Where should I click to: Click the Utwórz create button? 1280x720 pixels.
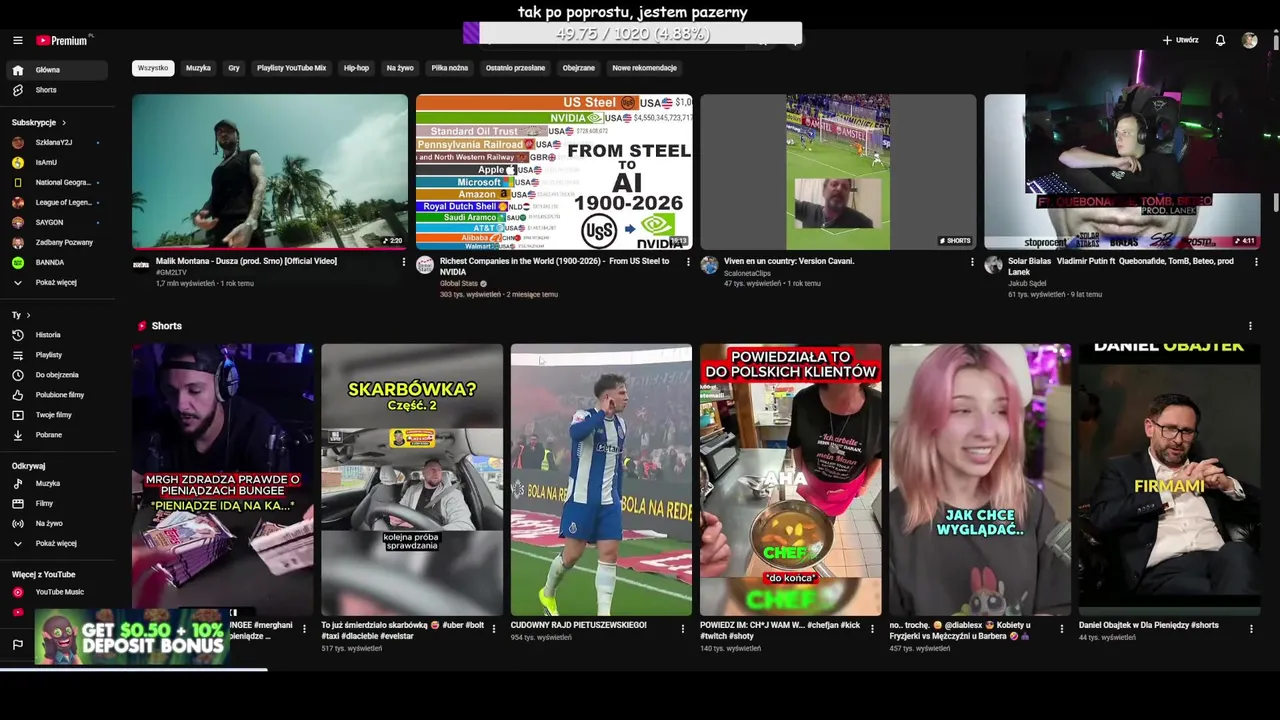click(x=1180, y=40)
